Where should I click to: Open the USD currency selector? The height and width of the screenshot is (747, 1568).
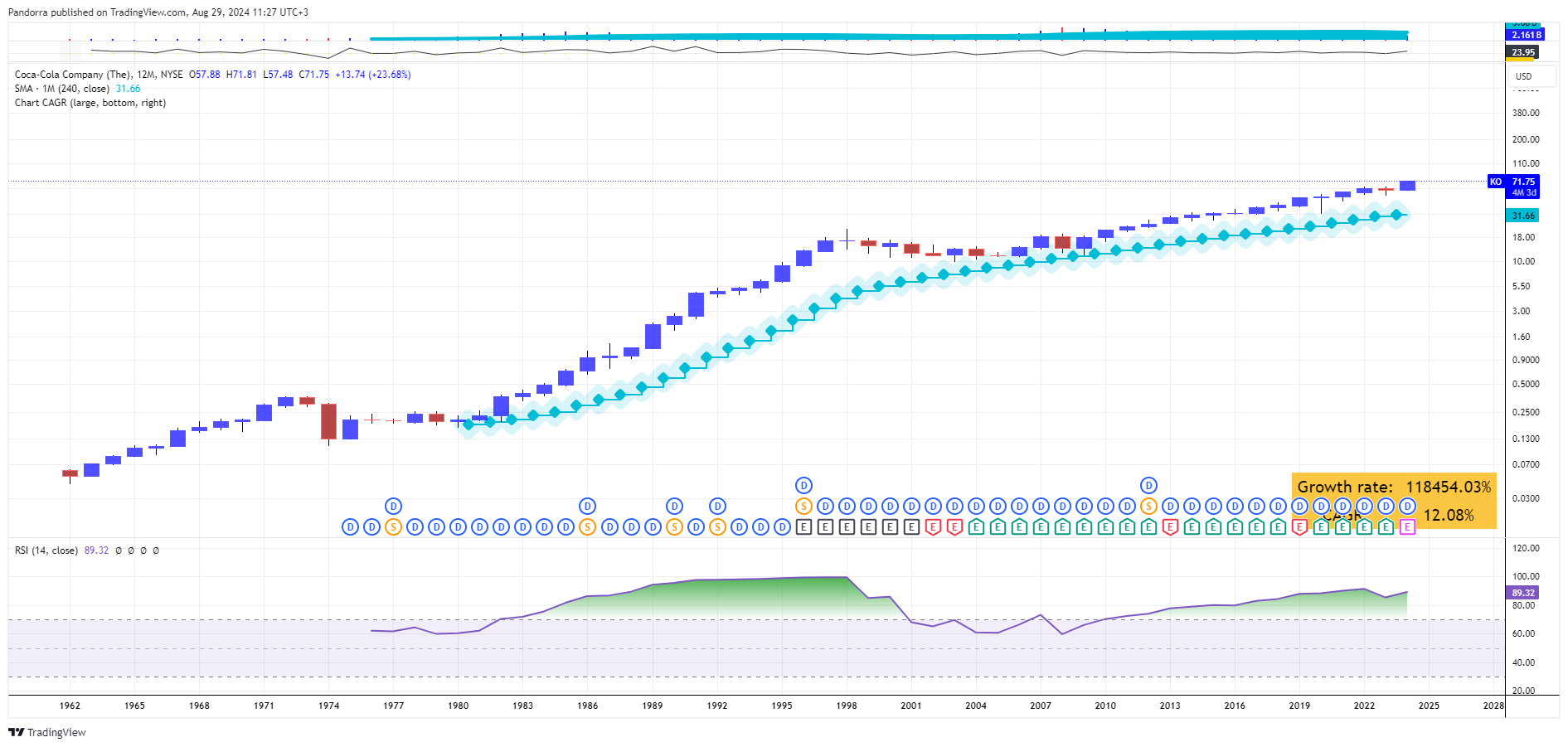coord(1532,76)
